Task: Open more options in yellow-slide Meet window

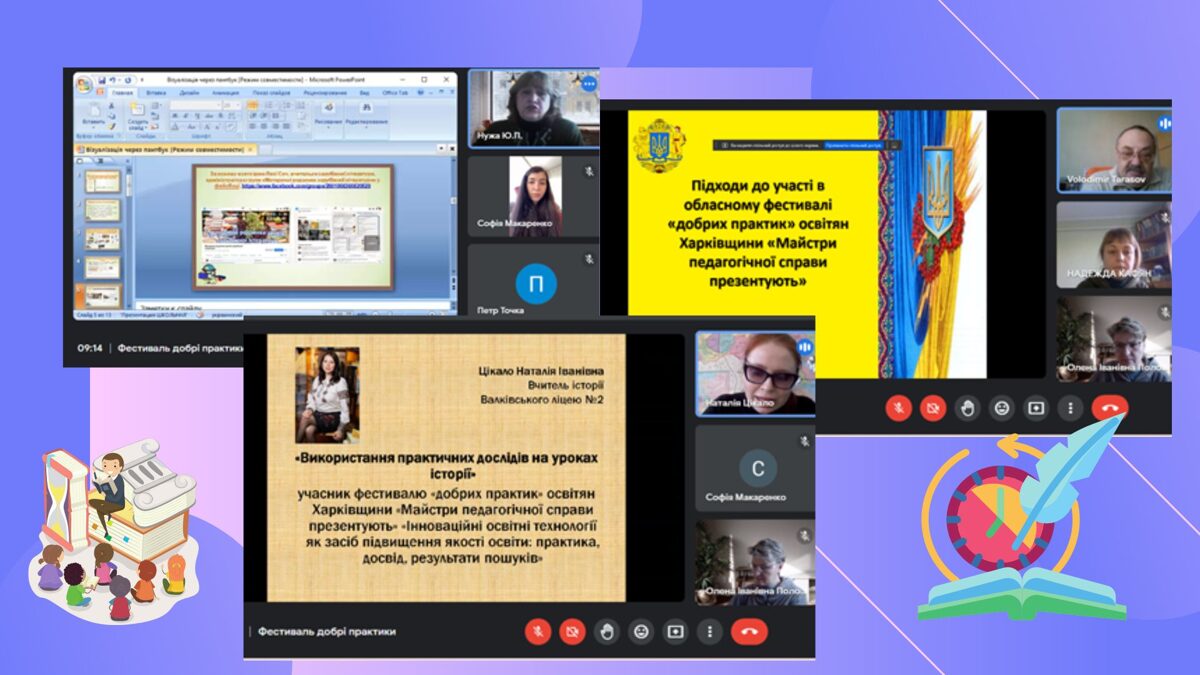Action: (x=1071, y=408)
